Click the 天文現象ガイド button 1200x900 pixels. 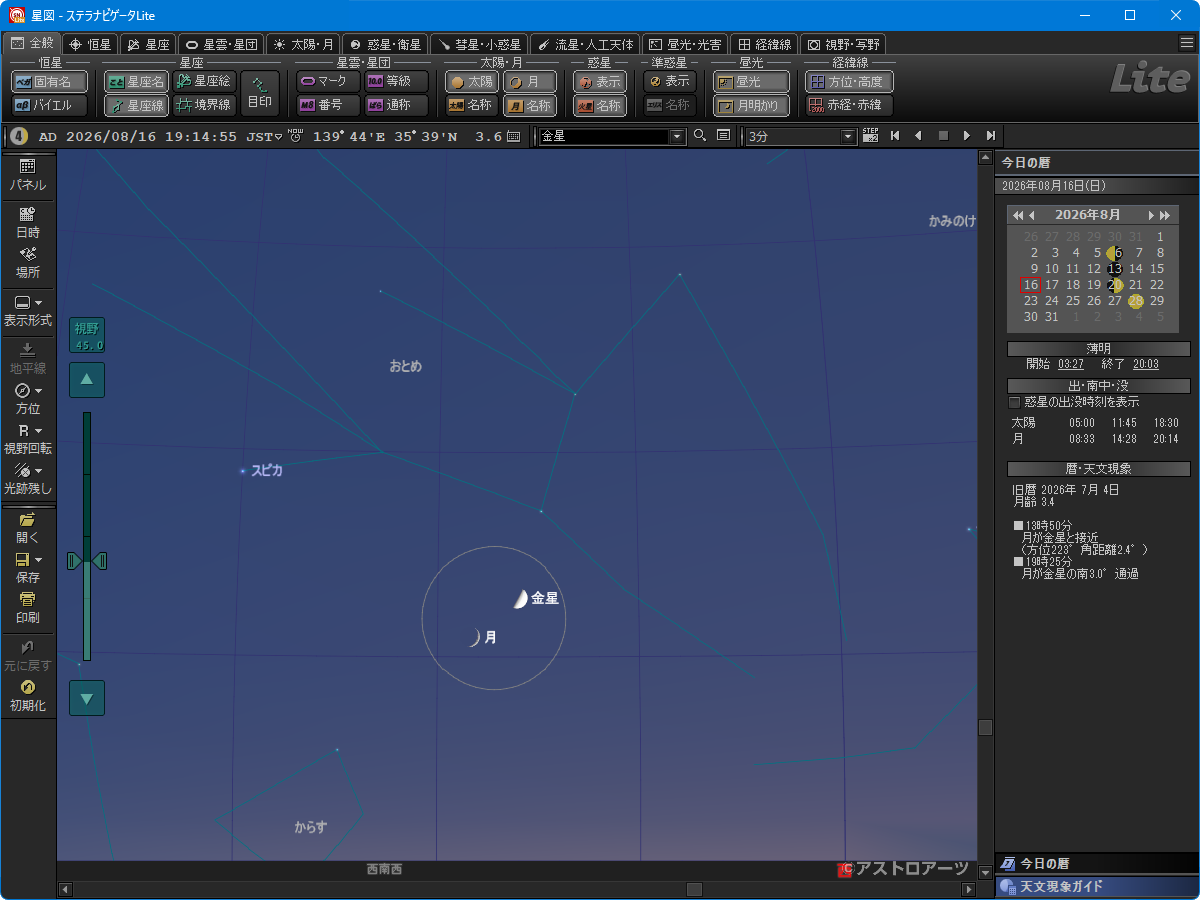[x=1096, y=886]
